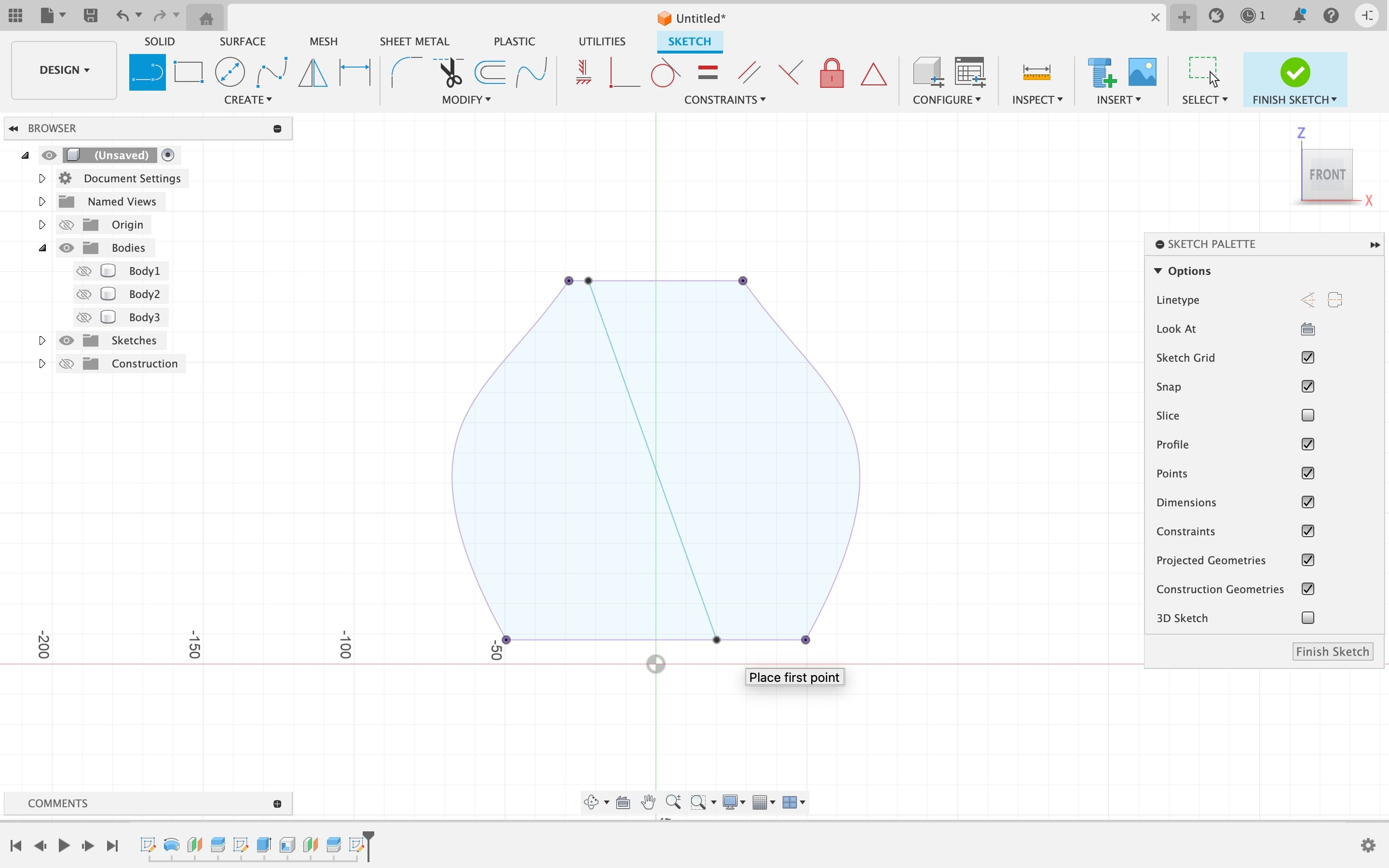
Task: Select Body2 in the browser
Action: point(144,294)
